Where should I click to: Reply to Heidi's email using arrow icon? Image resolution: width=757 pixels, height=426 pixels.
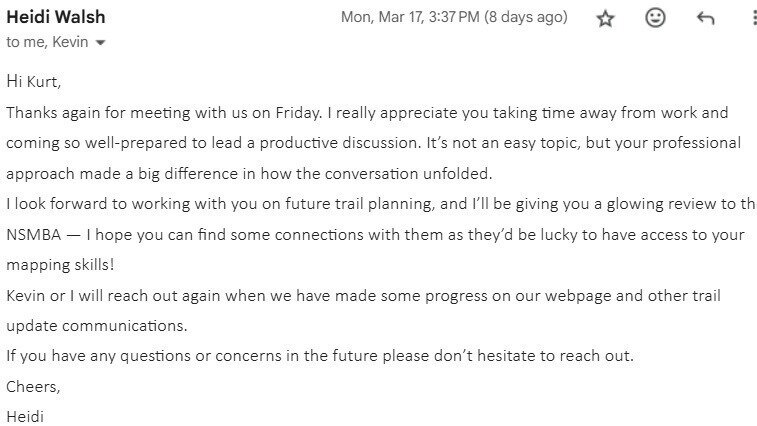click(x=706, y=18)
